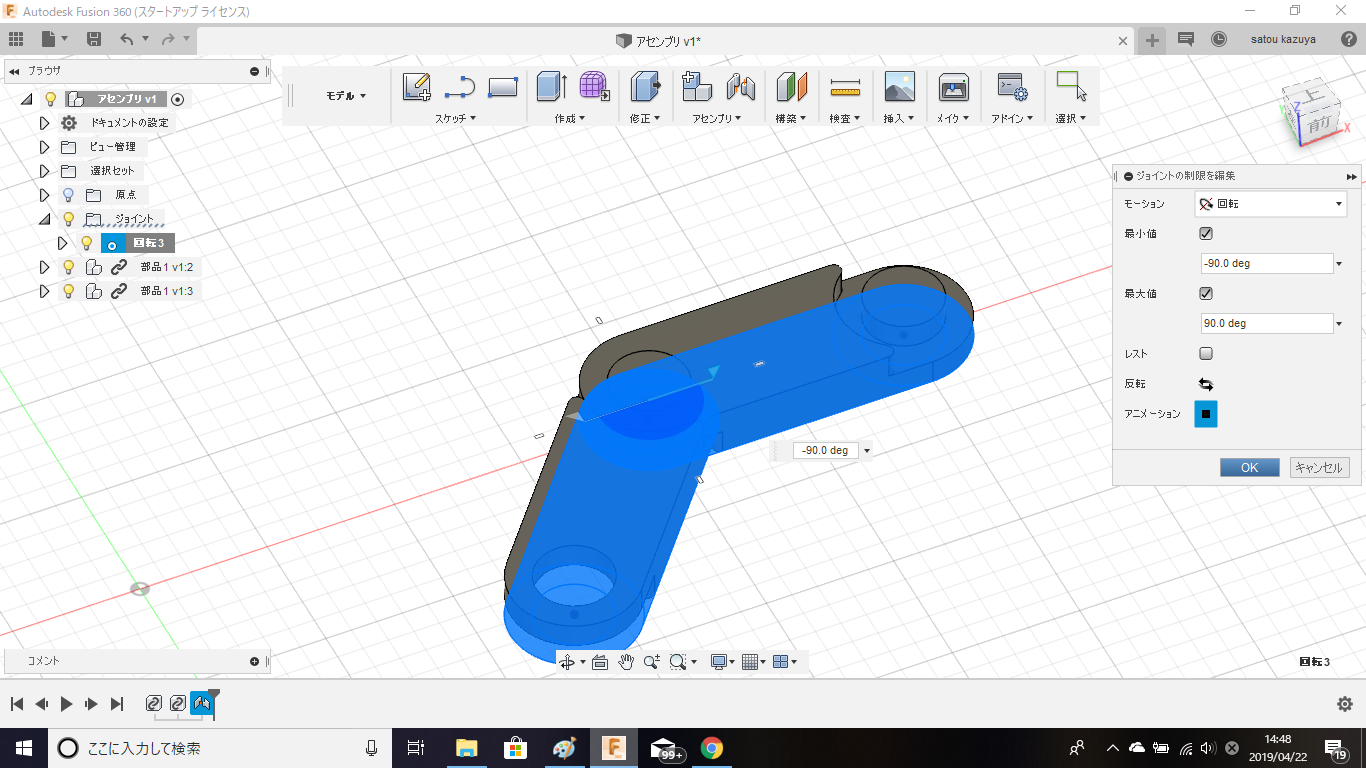Viewport: 1366px width, 768px height.
Task: Select the Scripts and Add-Ins icon
Action: coord(1012,87)
